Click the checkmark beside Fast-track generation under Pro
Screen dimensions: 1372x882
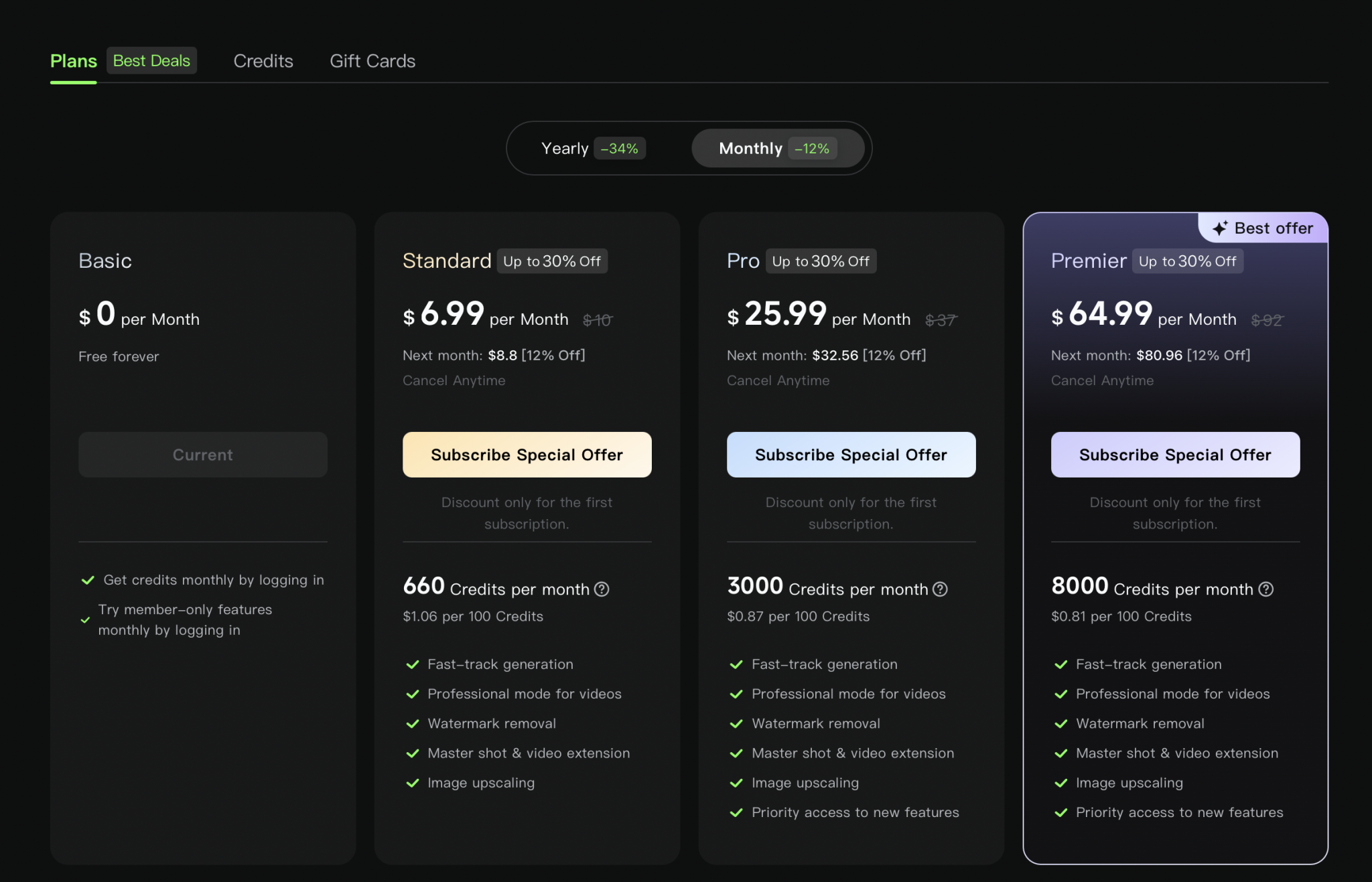737,664
